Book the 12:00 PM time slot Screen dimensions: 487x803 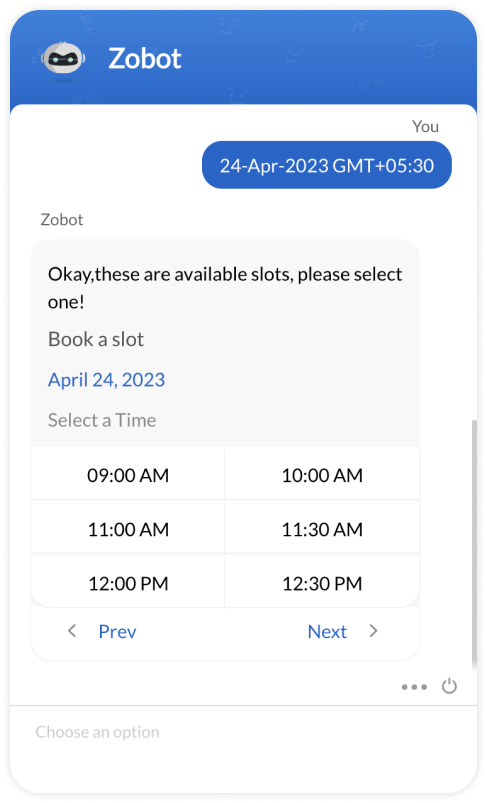point(128,583)
